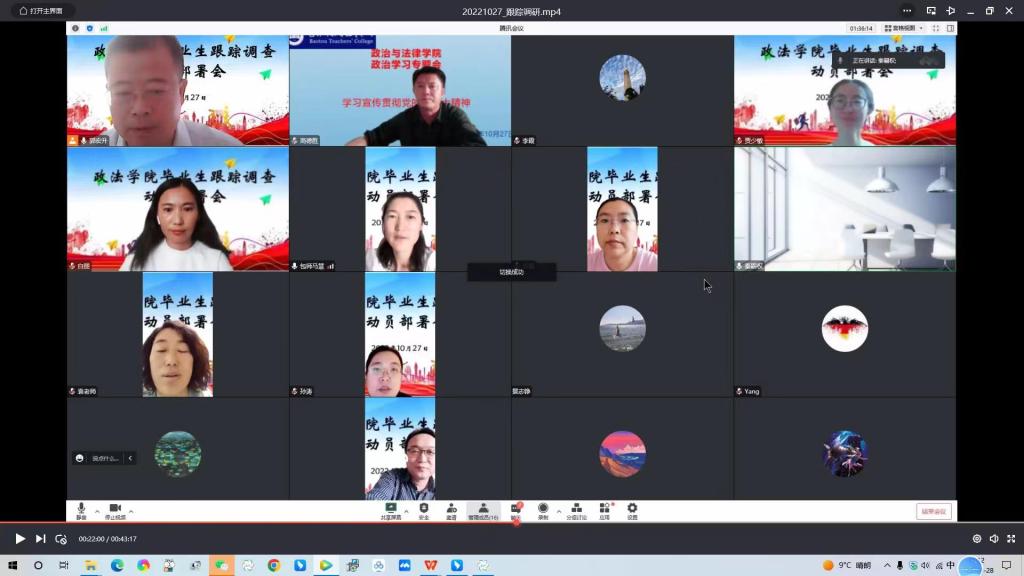
Task: Expand the arrow next to the mute button
Action: coord(97,510)
